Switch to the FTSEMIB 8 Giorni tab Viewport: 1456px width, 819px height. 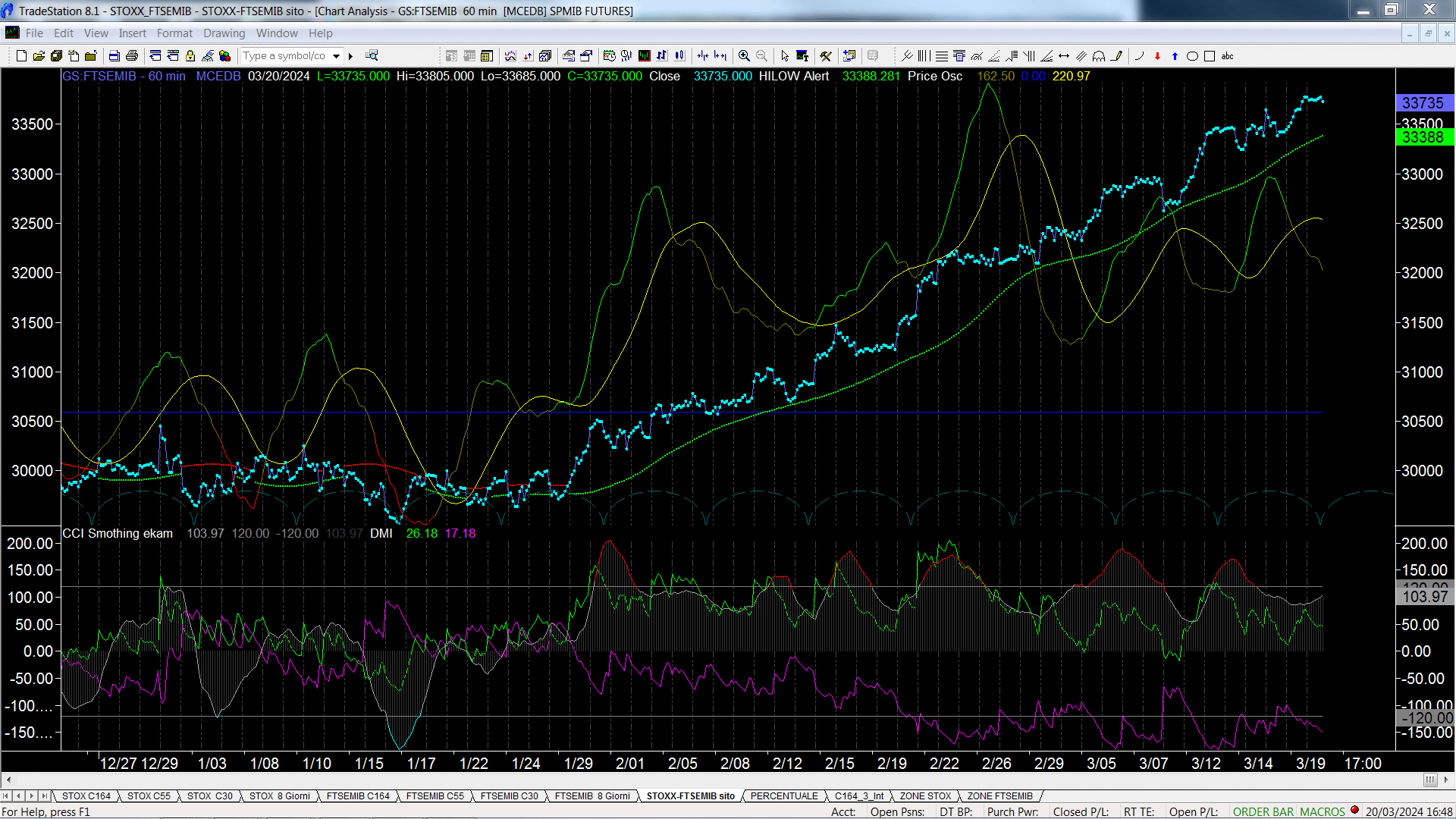pos(592,796)
